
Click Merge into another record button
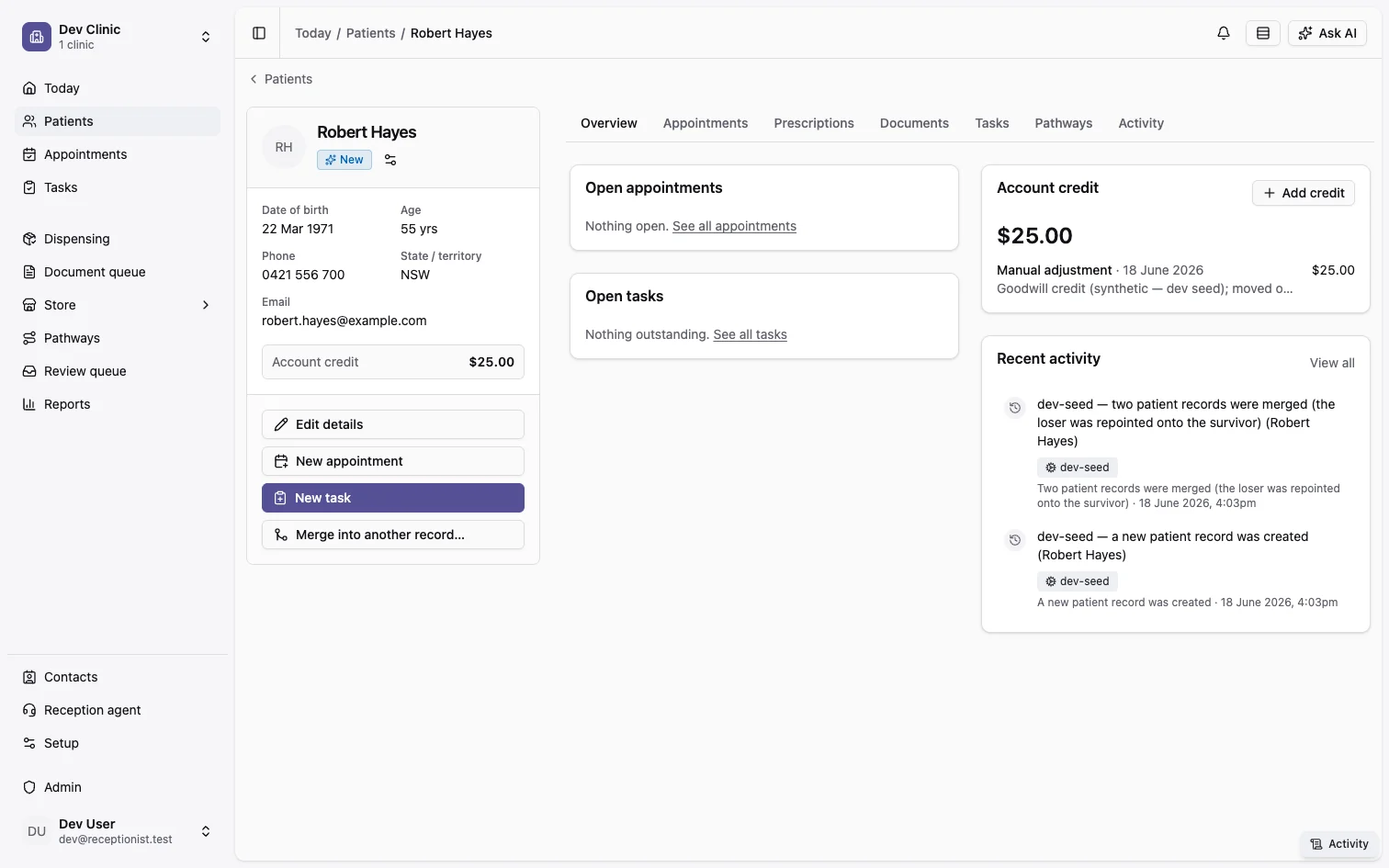click(393, 535)
